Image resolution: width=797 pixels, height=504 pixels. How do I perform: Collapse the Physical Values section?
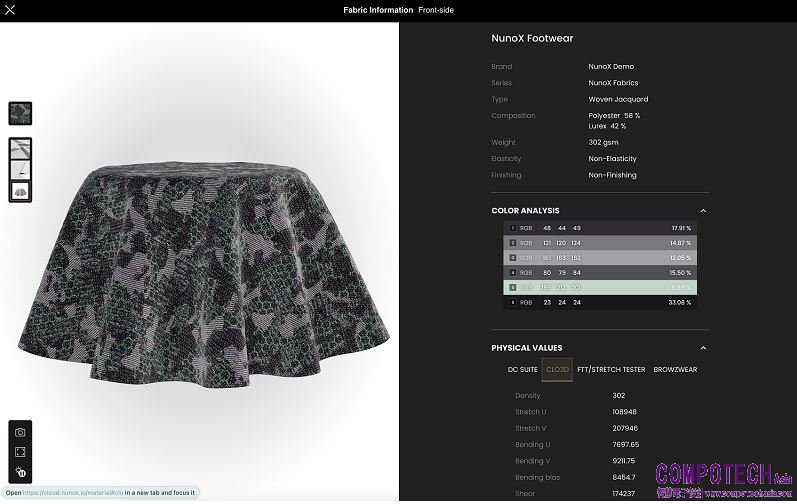click(x=703, y=348)
